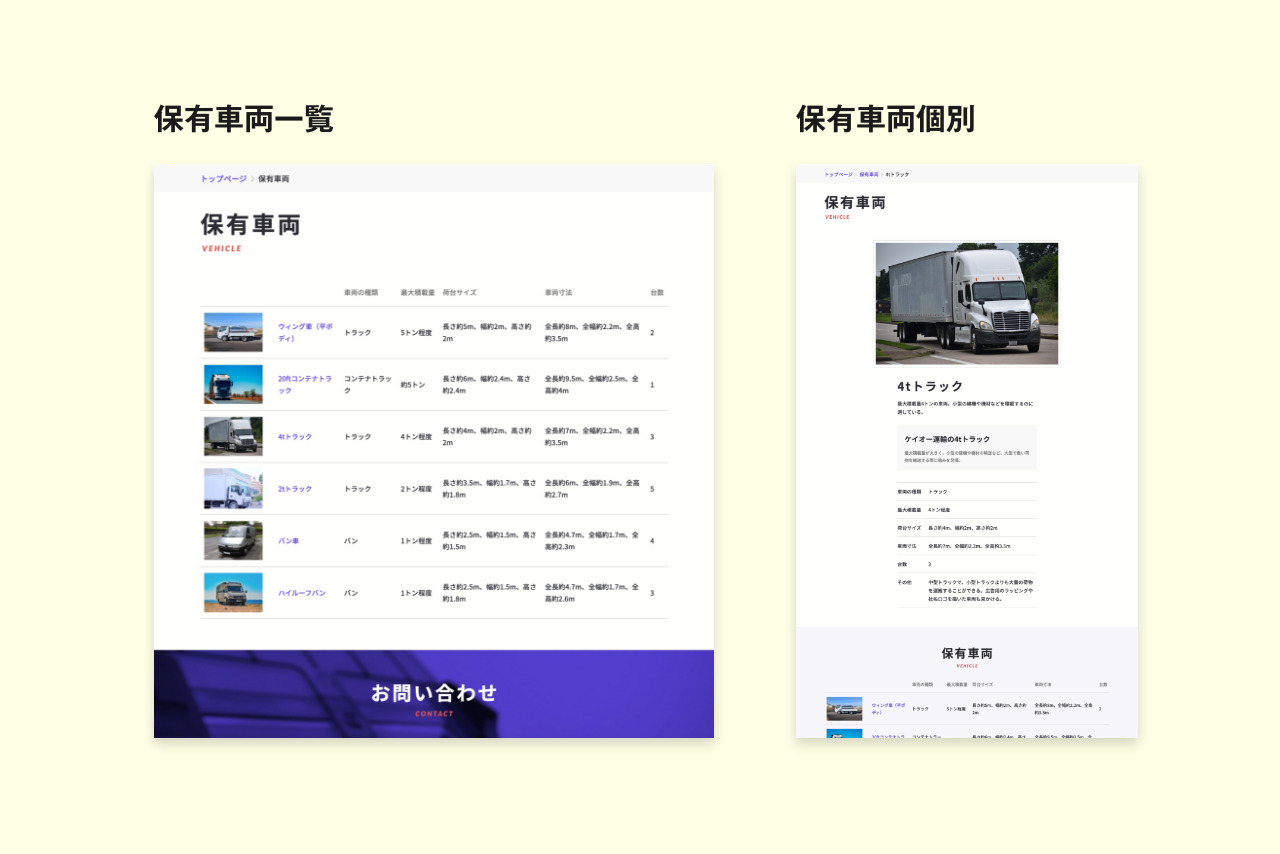The height and width of the screenshot is (854, 1280).
Task: Click the 車両寸法 column header in list page
Action: (558, 292)
